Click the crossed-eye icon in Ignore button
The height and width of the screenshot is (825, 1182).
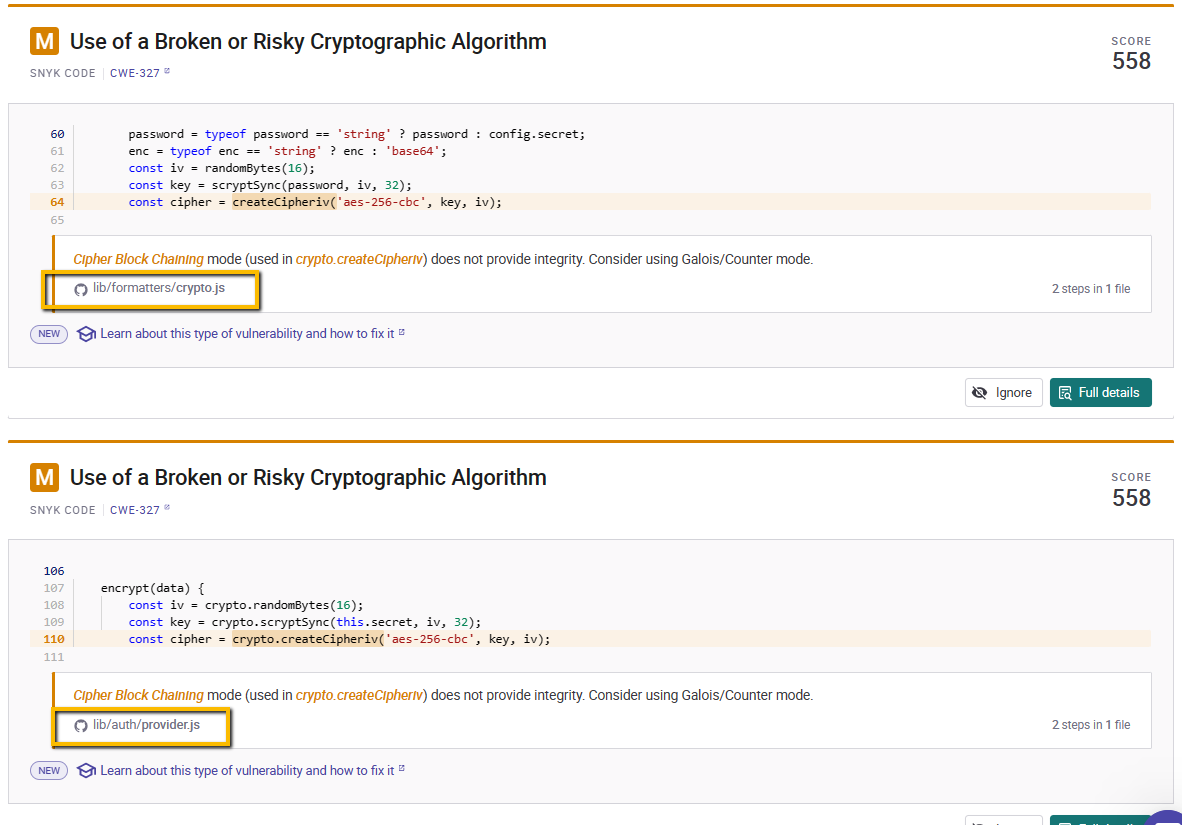(x=979, y=393)
